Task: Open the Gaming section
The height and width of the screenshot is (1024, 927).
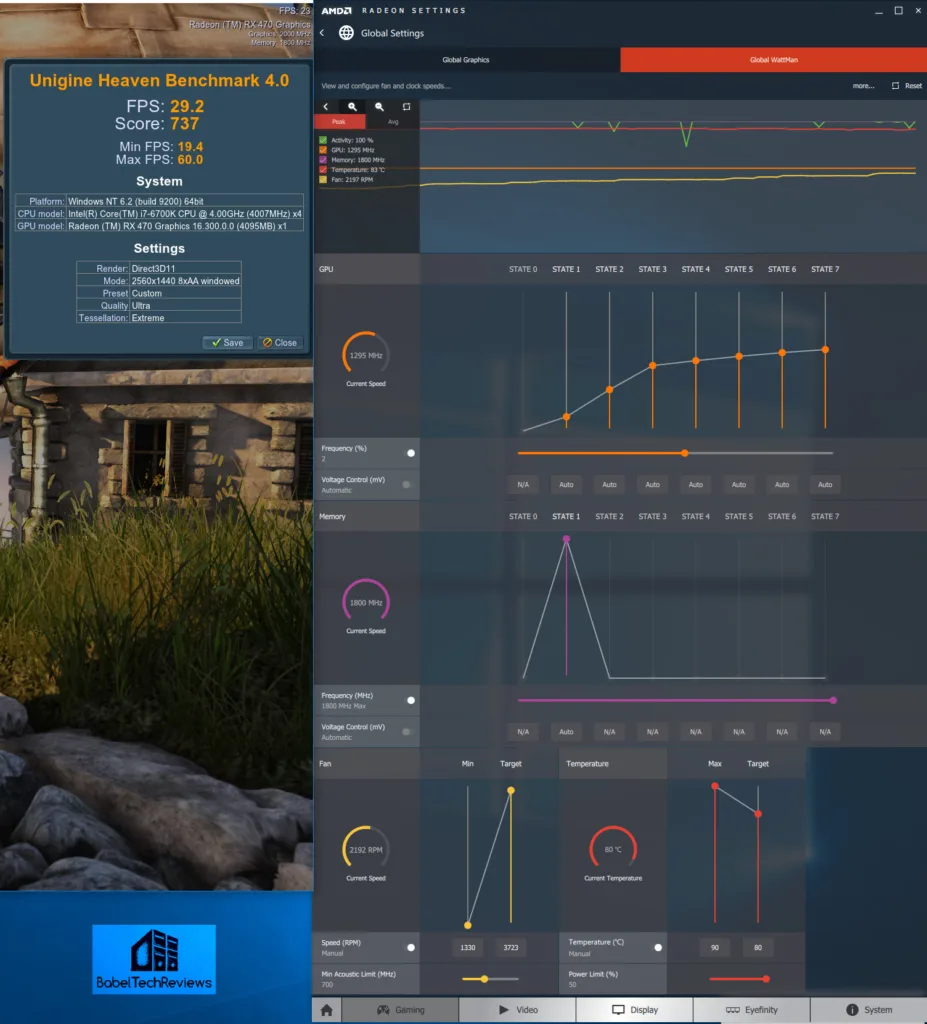Action: coord(400,1010)
